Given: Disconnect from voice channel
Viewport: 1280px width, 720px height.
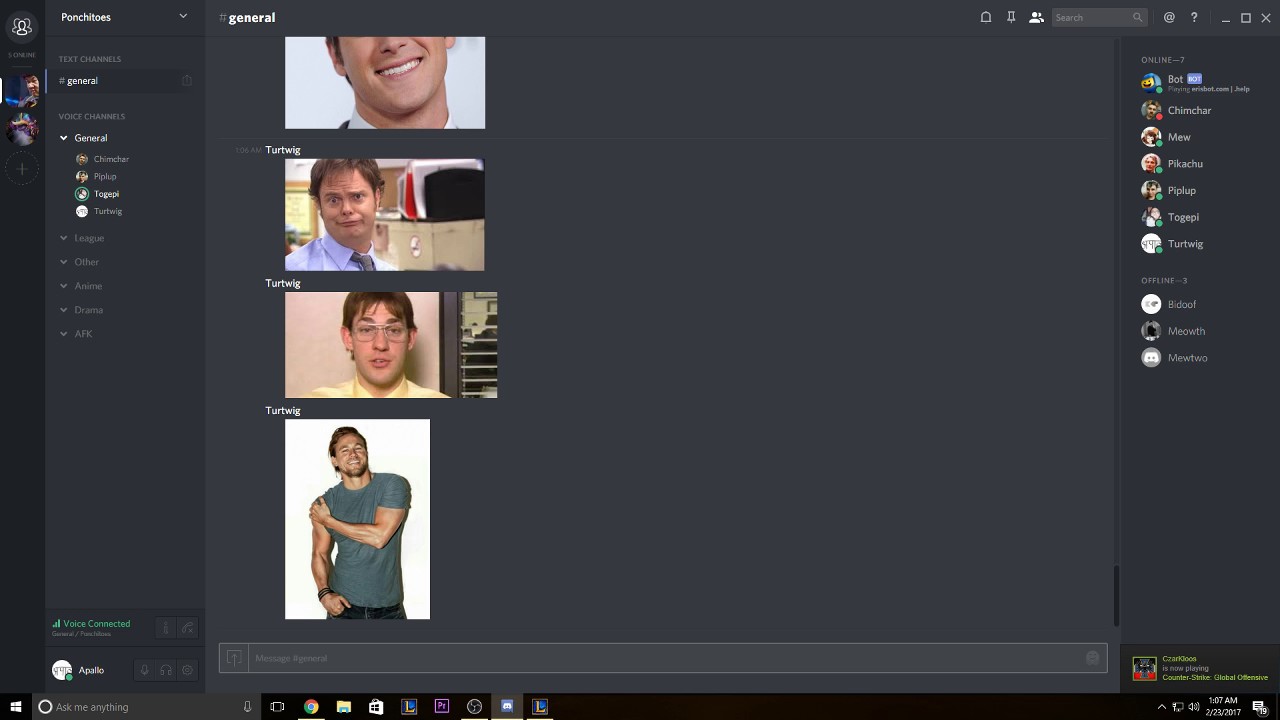Looking at the screenshot, I should coord(188,628).
